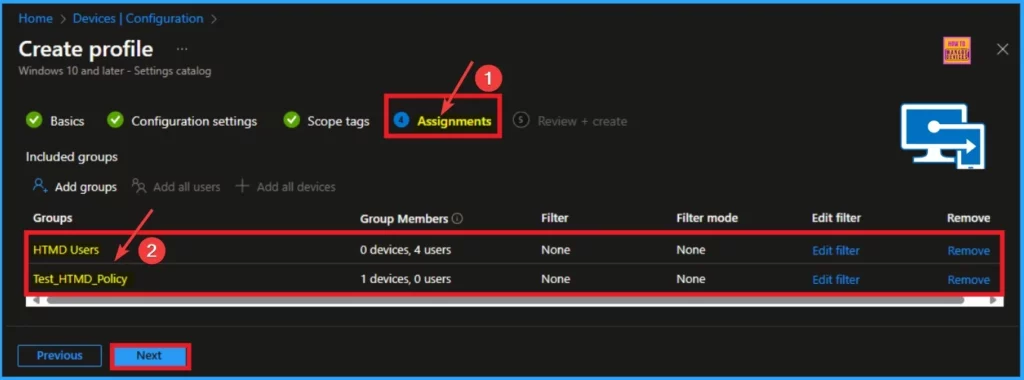Click the scrollbar right arrow

pos(993,300)
